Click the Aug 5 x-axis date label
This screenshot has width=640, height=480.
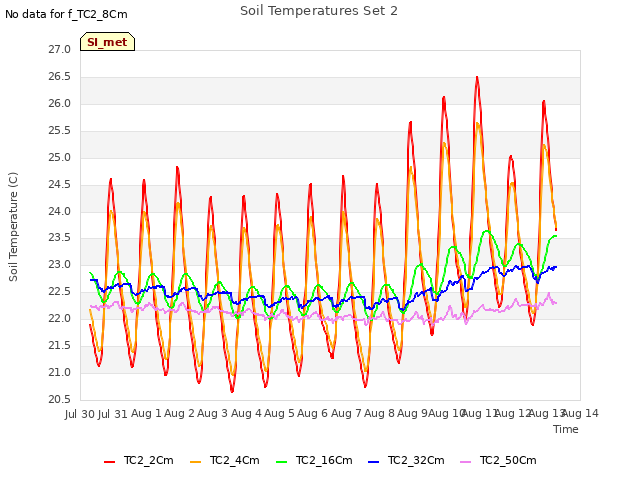point(279,414)
